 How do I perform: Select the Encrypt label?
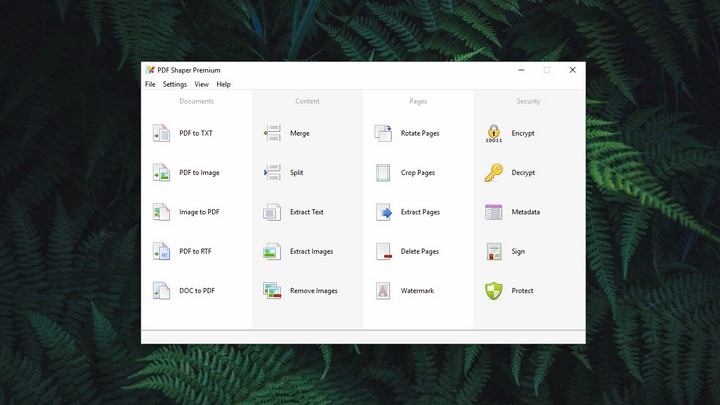pyautogui.click(x=523, y=133)
